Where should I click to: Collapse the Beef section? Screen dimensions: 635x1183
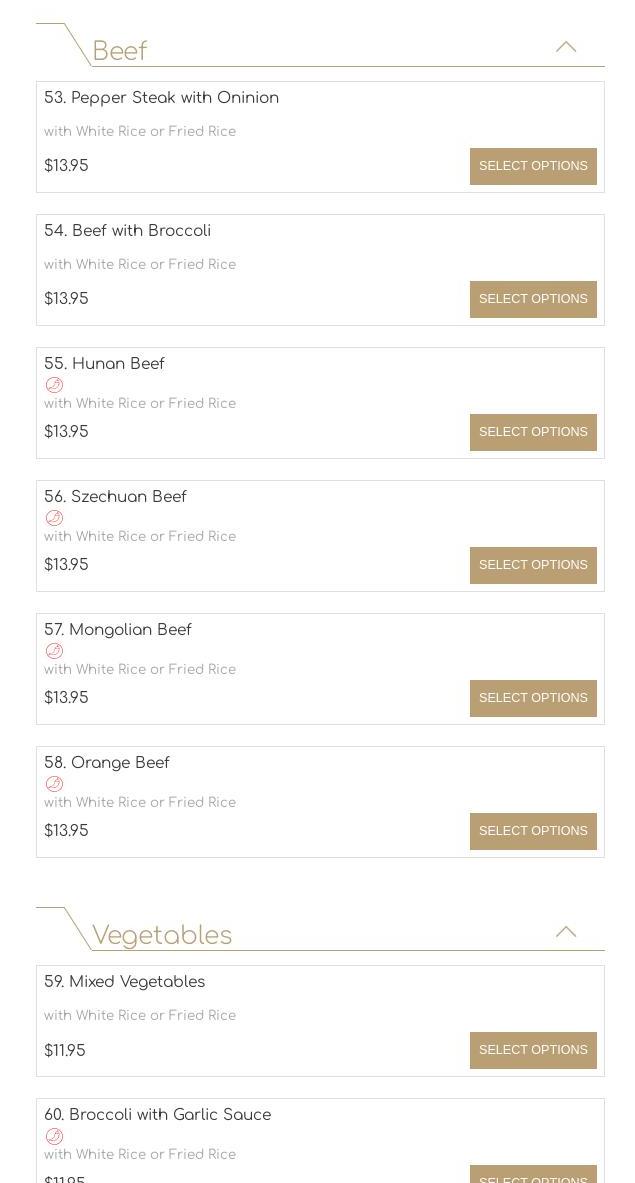point(566,47)
